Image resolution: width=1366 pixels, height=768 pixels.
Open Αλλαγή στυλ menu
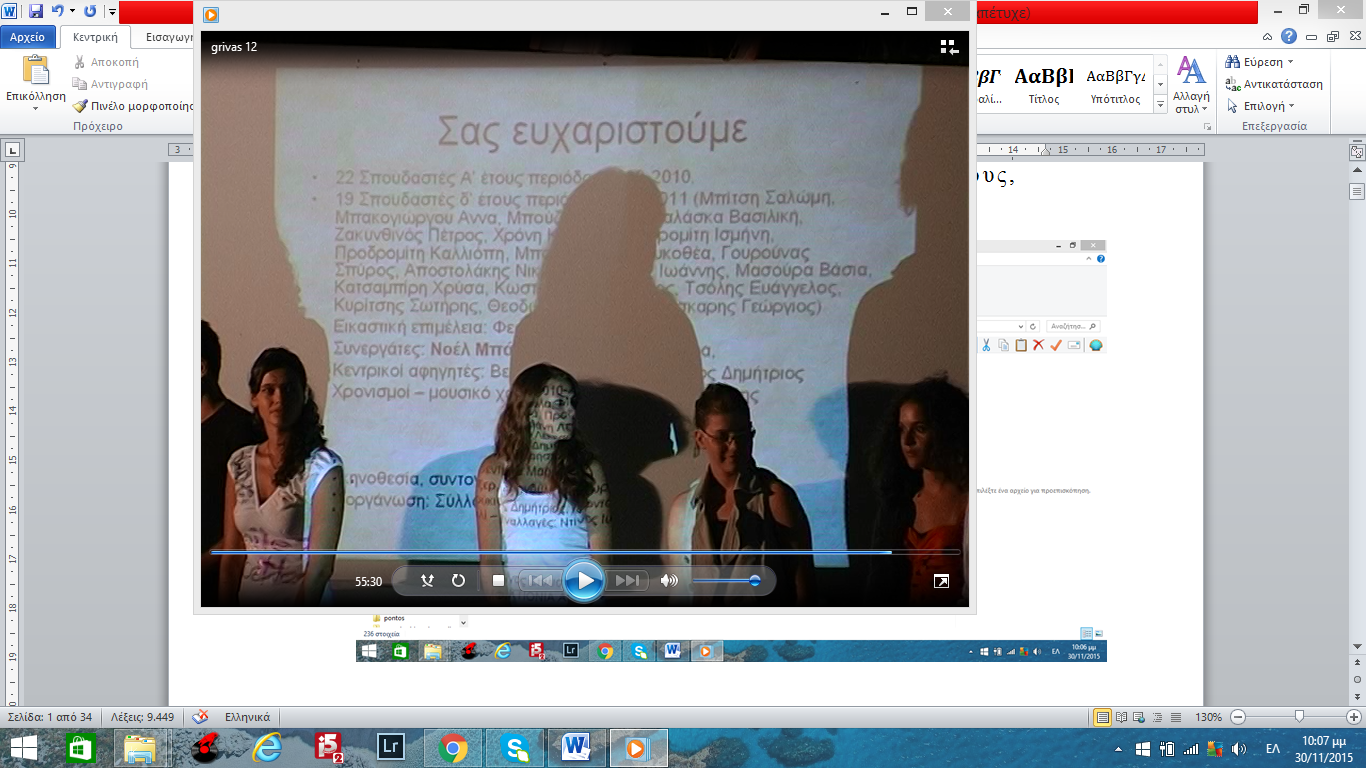1191,85
